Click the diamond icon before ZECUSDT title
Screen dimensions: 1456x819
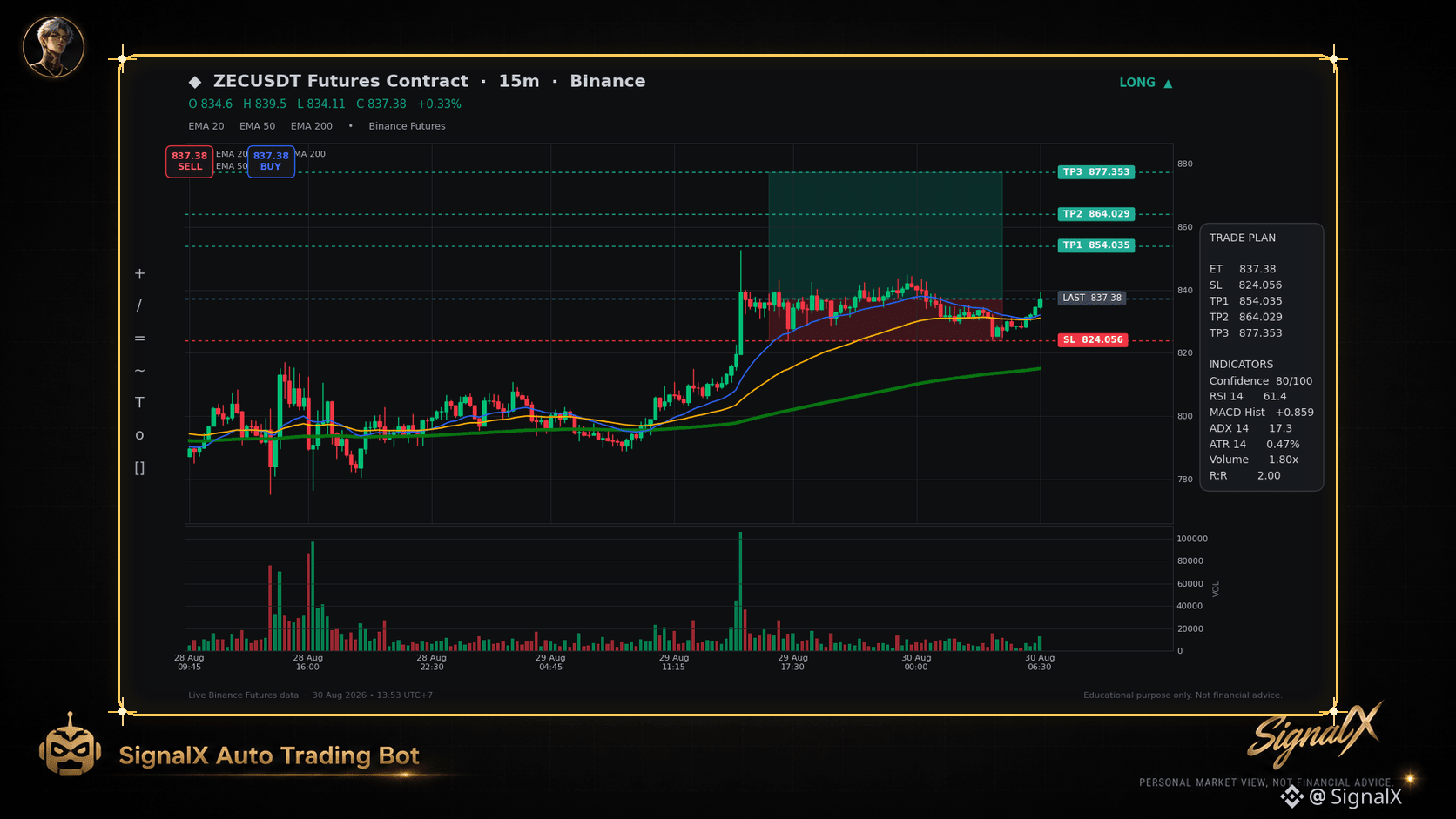pyautogui.click(x=195, y=82)
